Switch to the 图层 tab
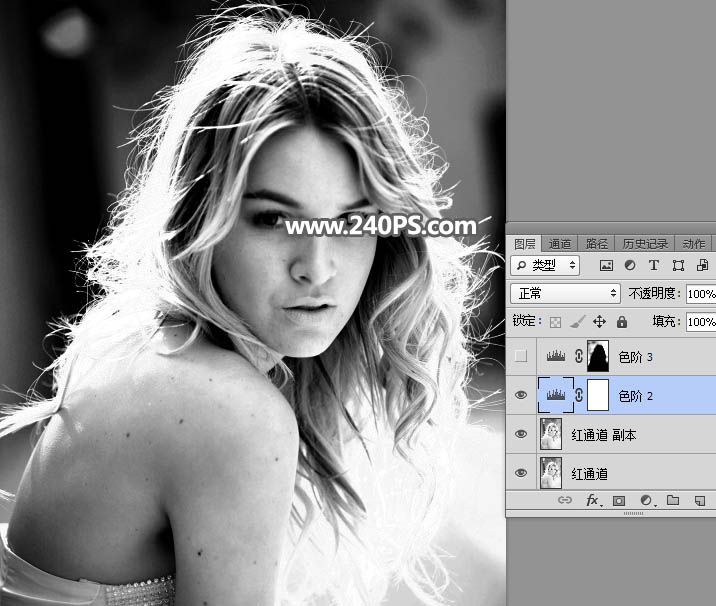716x606 pixels. click(x=524, y=244)
